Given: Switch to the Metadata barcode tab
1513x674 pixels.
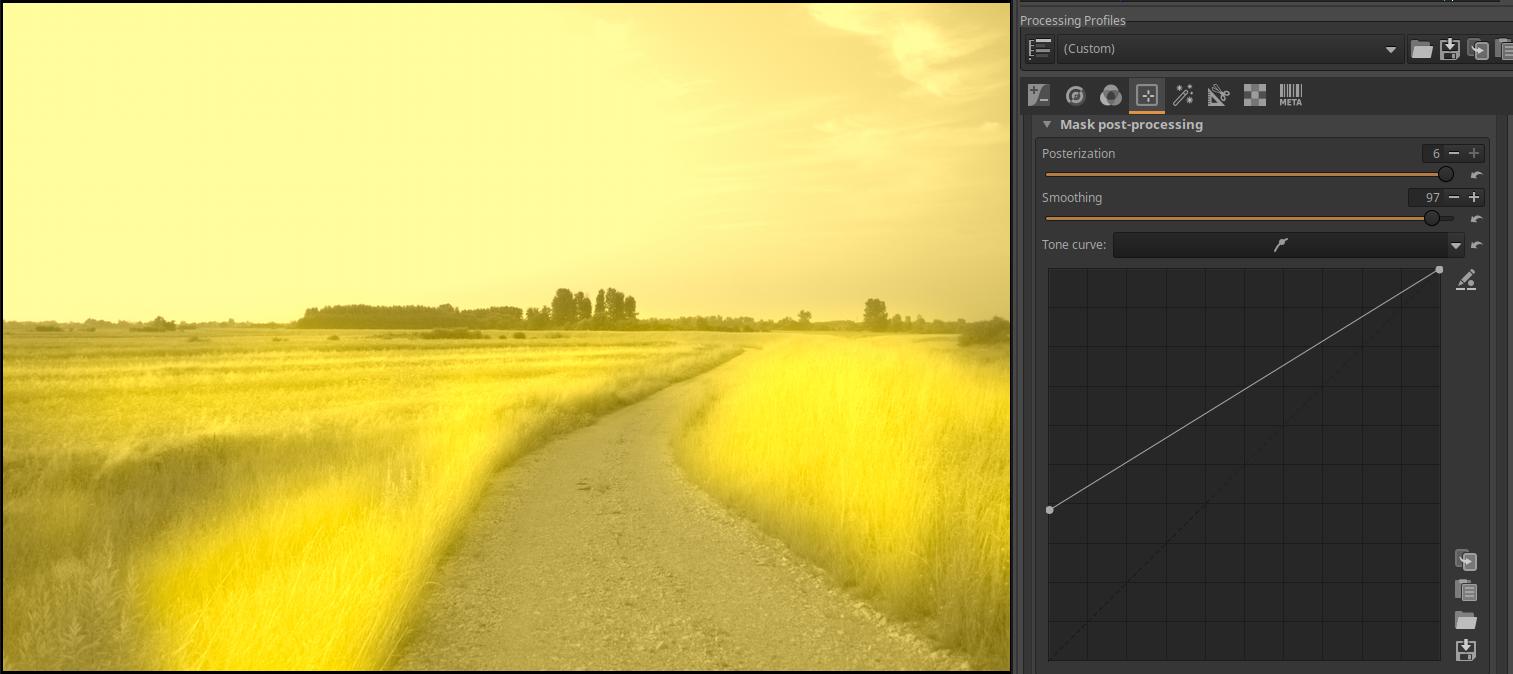Looking at the screenshot, I should [x=1290, y=96].
